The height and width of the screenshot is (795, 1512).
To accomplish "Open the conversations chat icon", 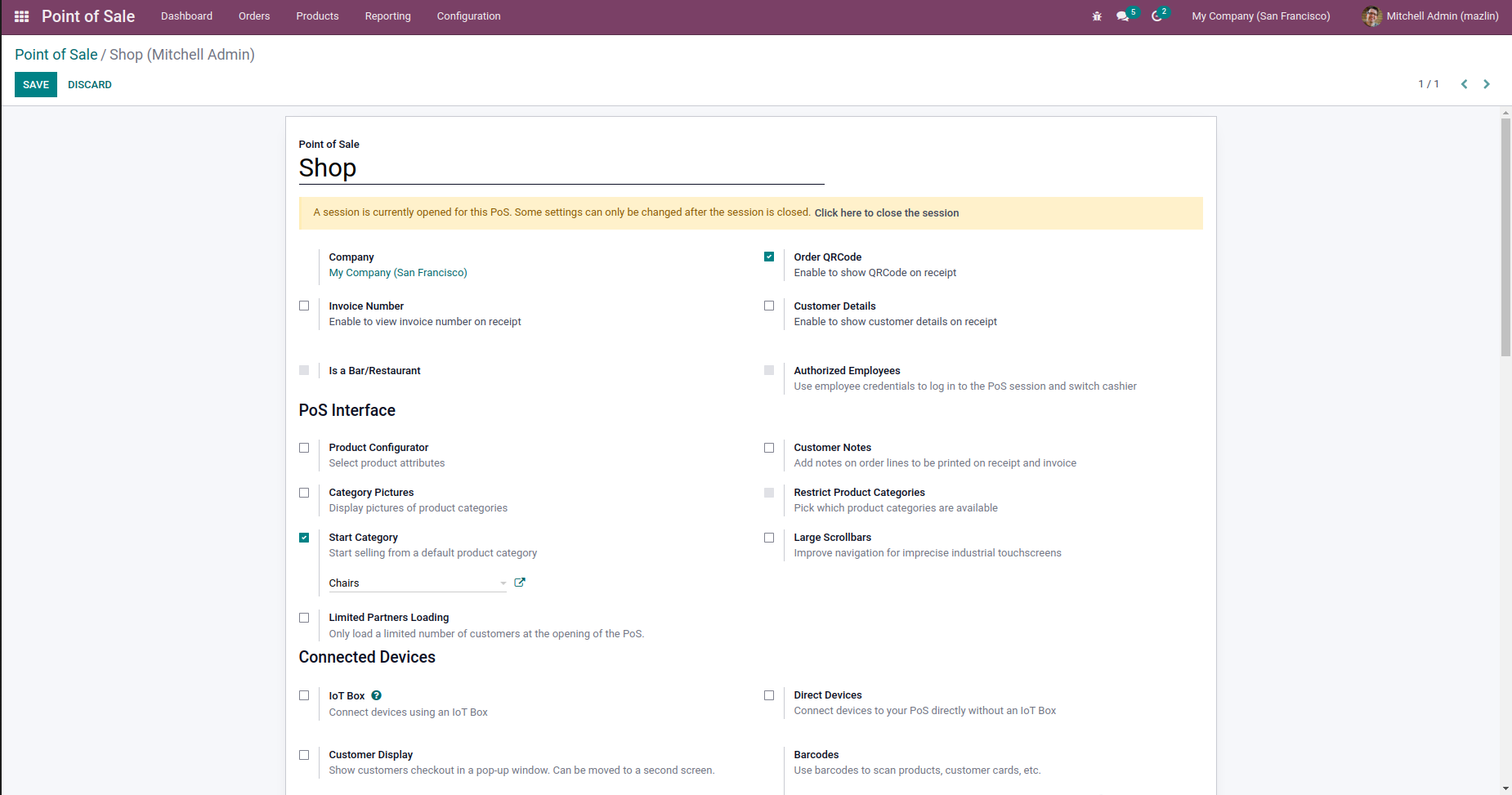I will coord(1123,16).
